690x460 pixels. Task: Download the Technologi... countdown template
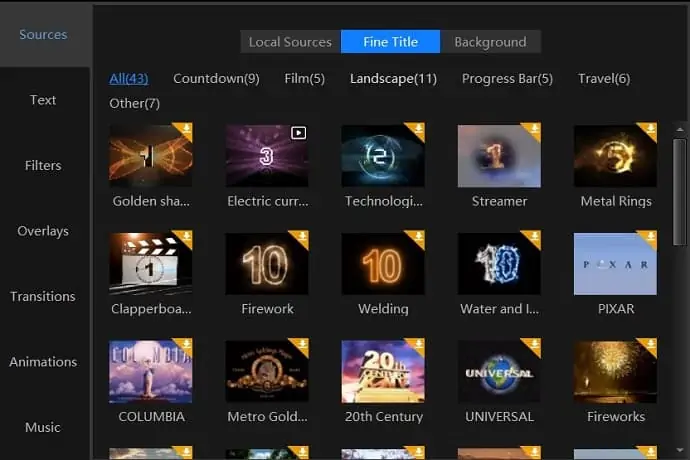[418, 129]
